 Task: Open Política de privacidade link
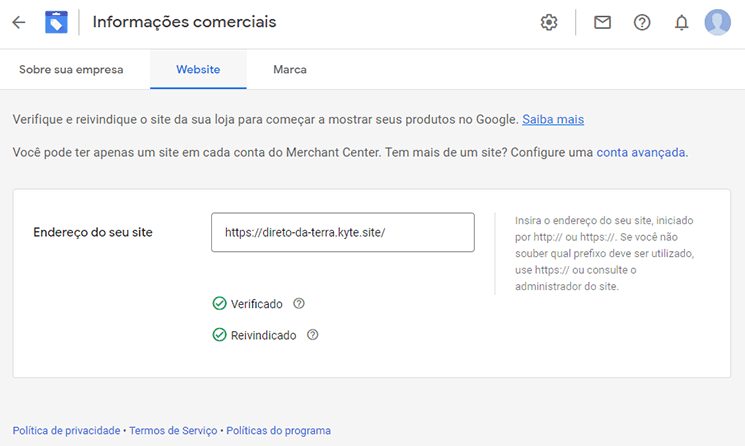[66, 430]
